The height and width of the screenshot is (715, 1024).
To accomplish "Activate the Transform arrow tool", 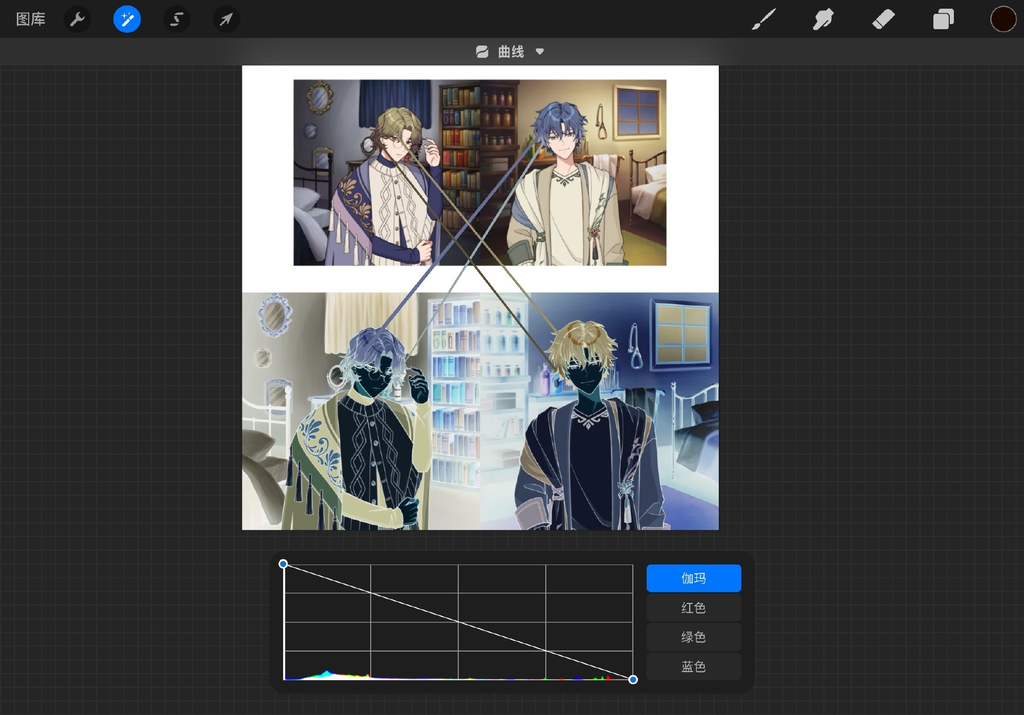I will 227,19.
